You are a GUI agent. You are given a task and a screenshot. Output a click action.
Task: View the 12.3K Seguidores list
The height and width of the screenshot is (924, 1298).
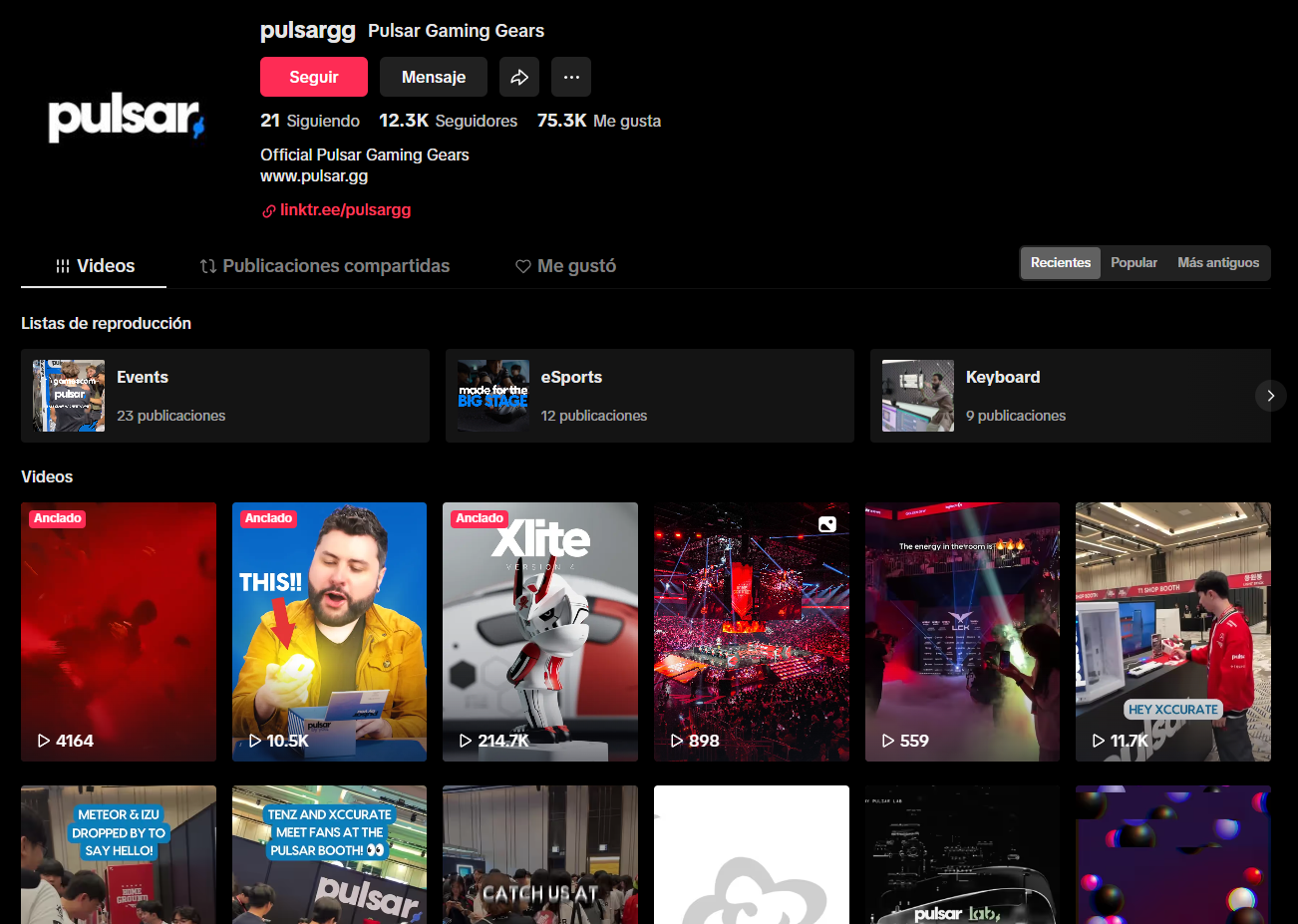pos(449,121)
